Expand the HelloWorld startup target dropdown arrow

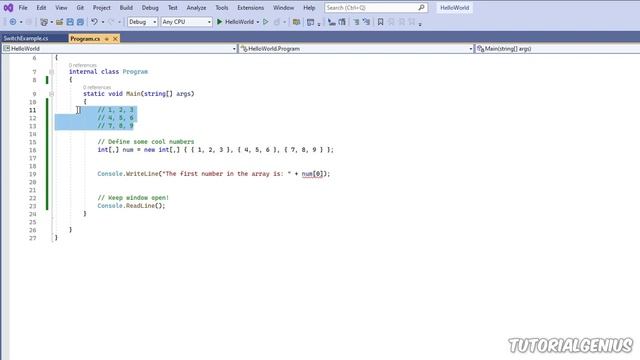(x=258, y=22)
